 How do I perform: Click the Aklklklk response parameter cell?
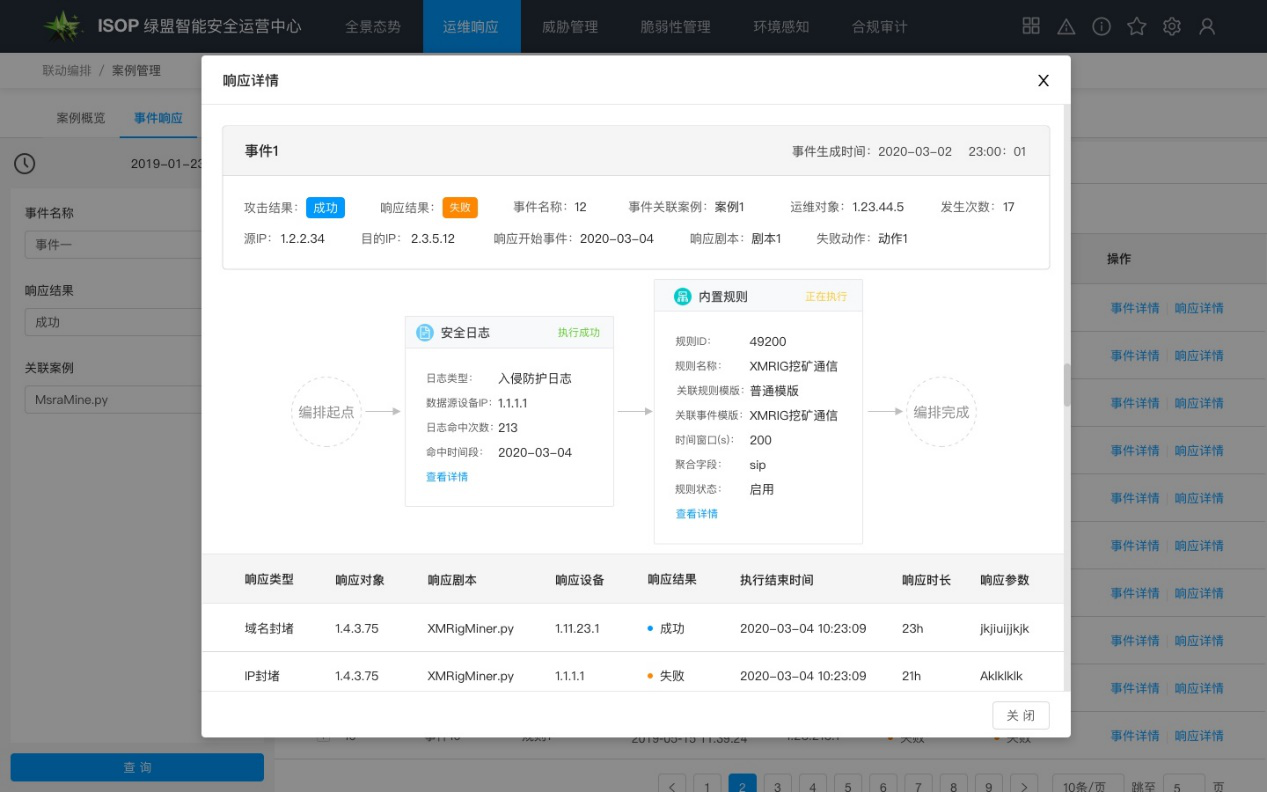pyautogui.click(x=1002, y=676)
